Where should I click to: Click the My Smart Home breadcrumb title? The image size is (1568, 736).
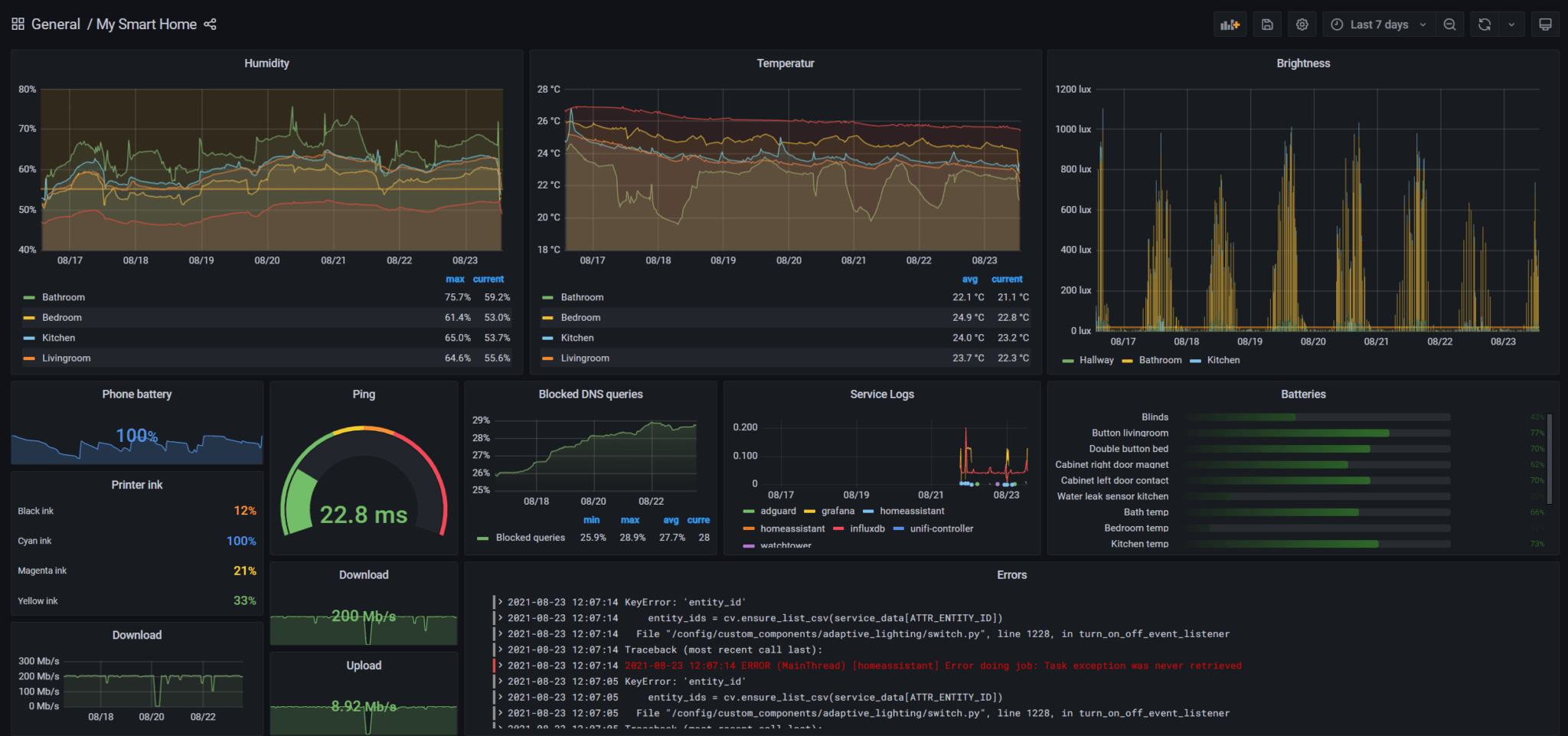tap(146, 24)
